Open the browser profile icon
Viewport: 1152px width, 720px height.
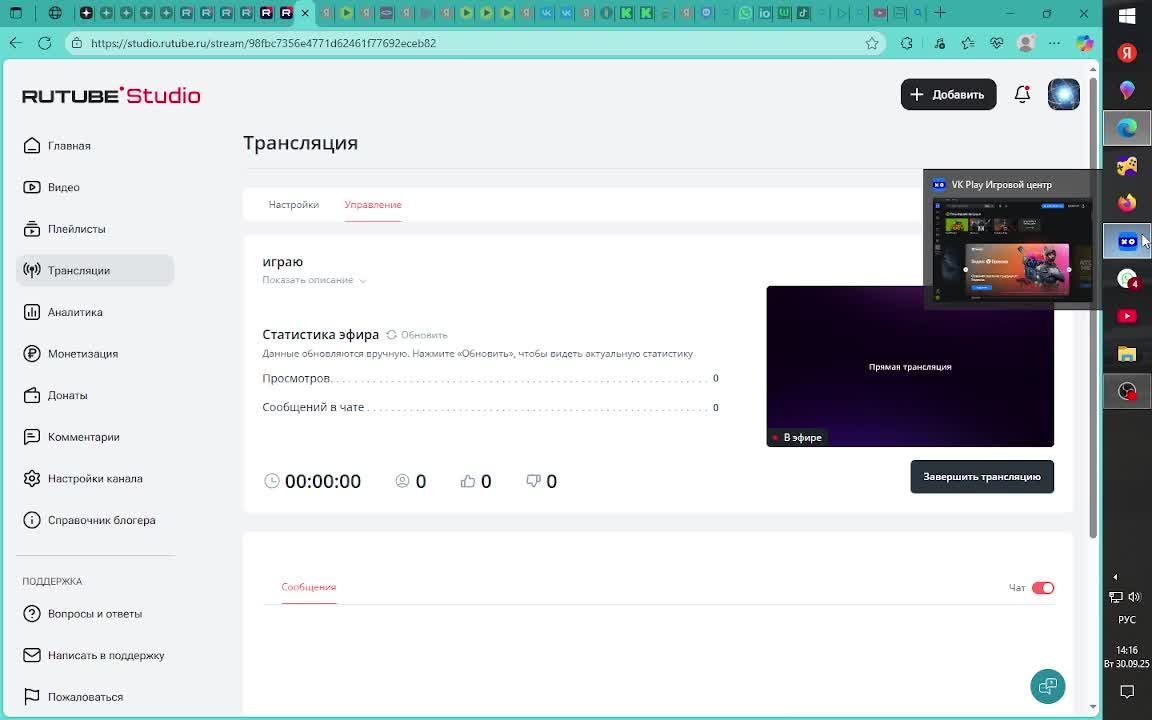click(x=1026, y=43)
